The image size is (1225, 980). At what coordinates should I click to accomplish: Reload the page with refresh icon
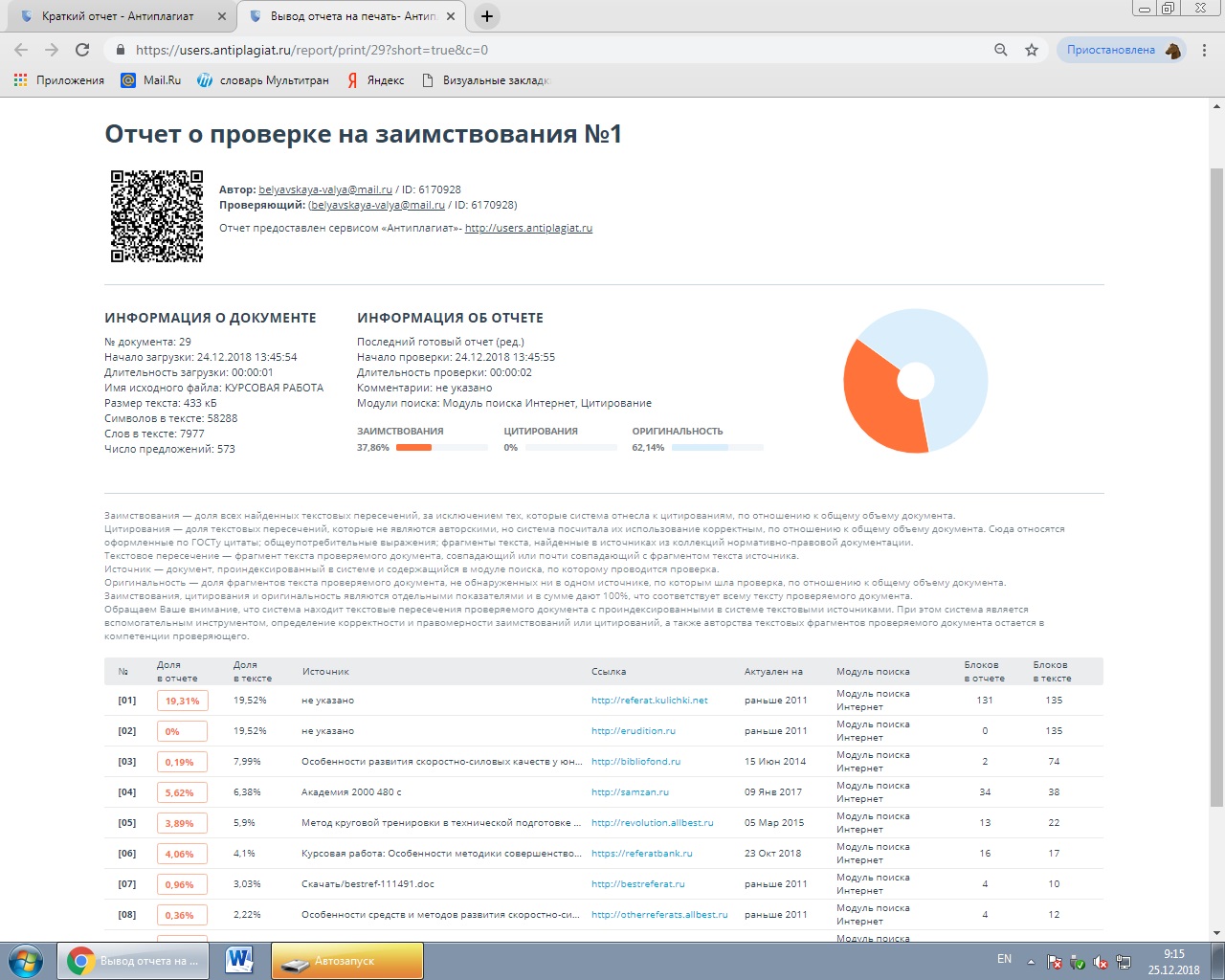click(x=82, y=50)
